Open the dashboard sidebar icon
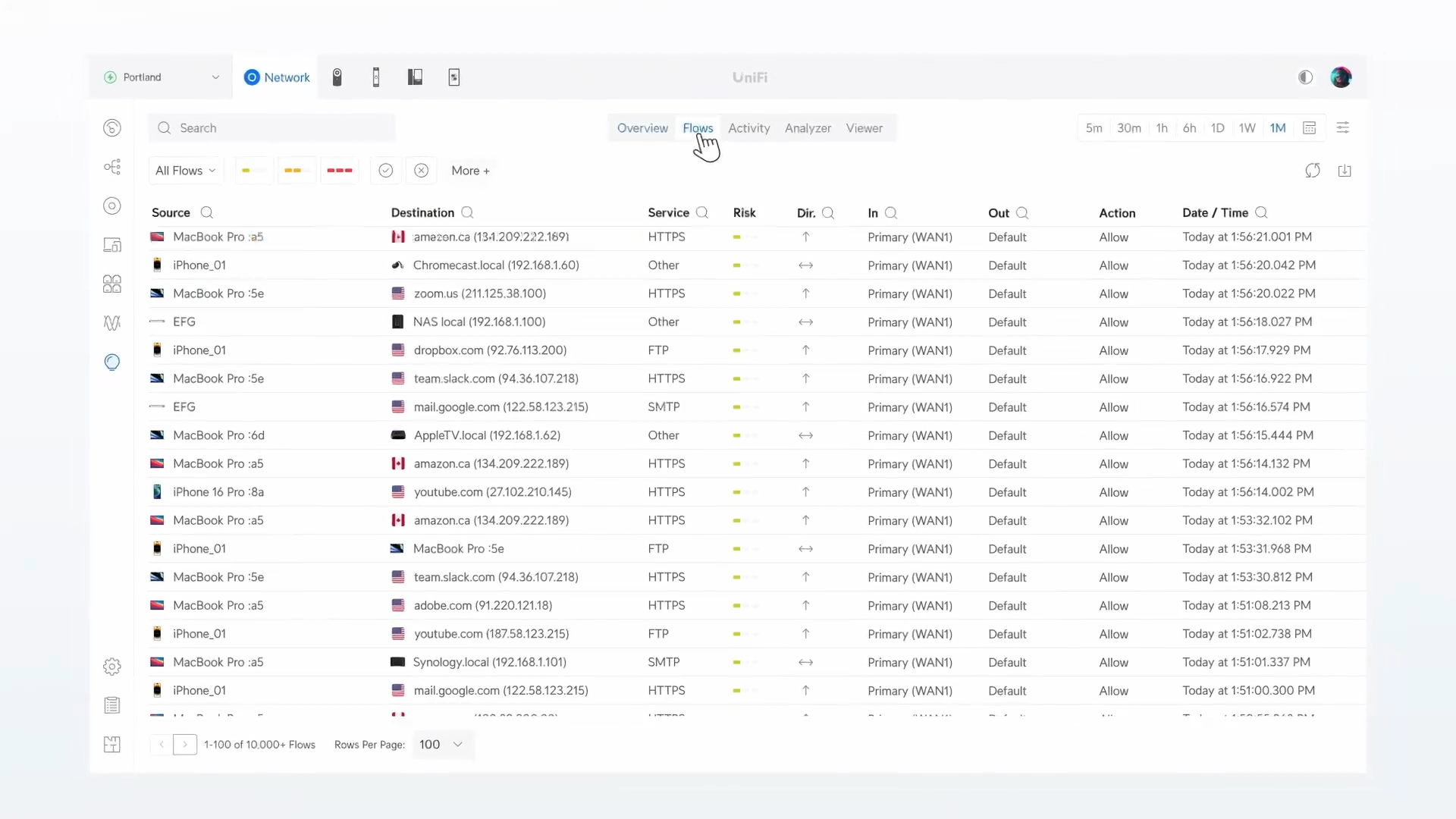The image size is (1456, 819). tap(112, 128)
